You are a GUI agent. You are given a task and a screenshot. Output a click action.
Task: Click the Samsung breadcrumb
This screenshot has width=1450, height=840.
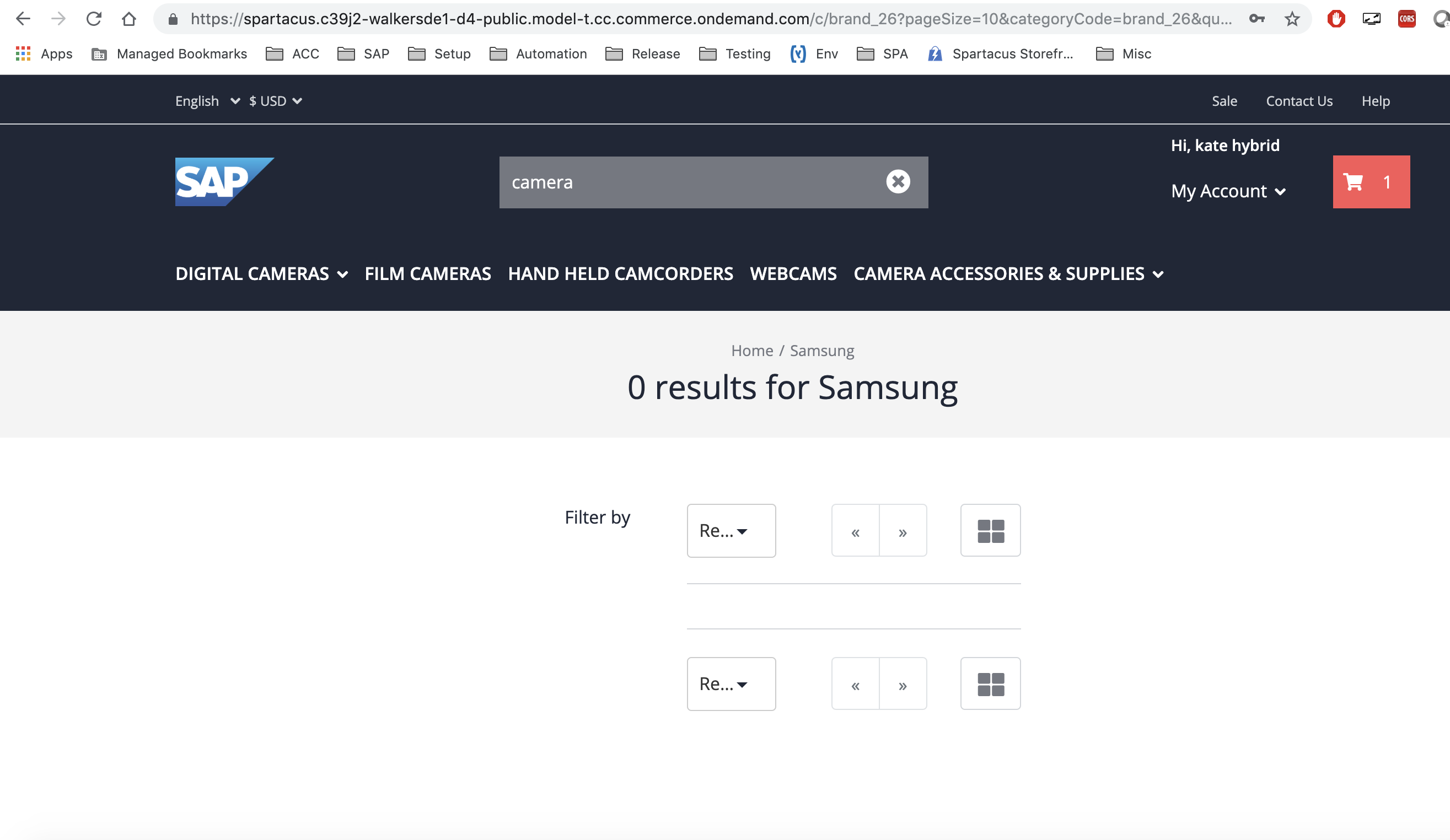pos(821,351)
